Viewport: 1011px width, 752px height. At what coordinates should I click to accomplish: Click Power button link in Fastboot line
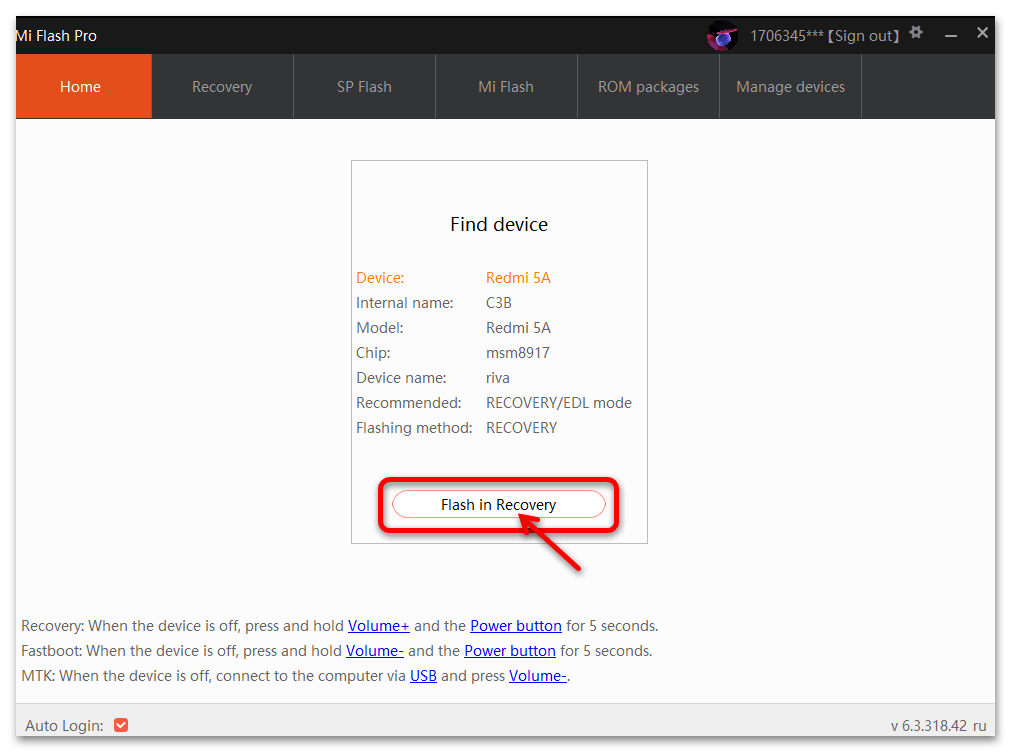click(x=510, y=651)
